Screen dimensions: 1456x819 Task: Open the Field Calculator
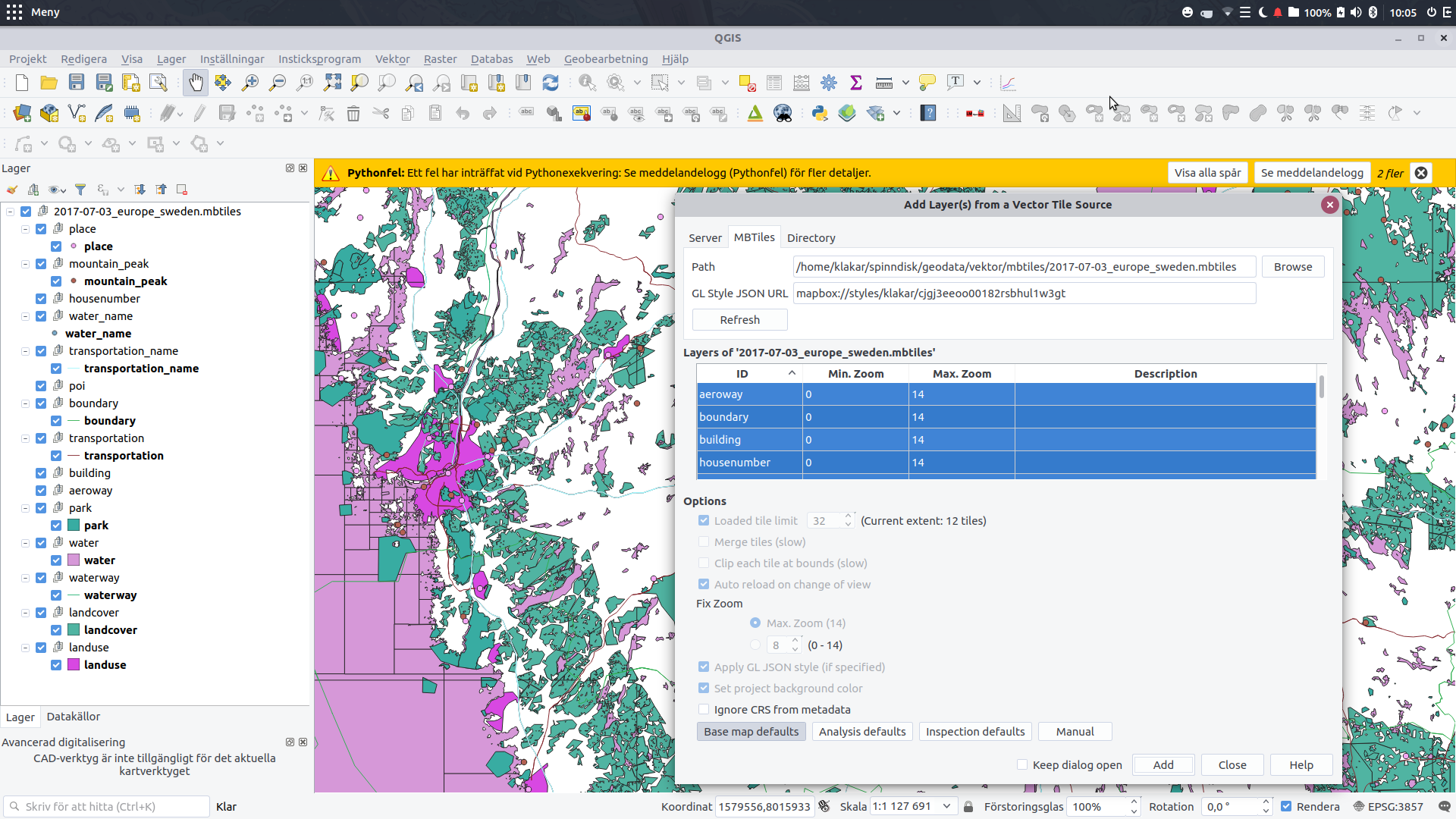pyautogui.click(x=802, y=82)
